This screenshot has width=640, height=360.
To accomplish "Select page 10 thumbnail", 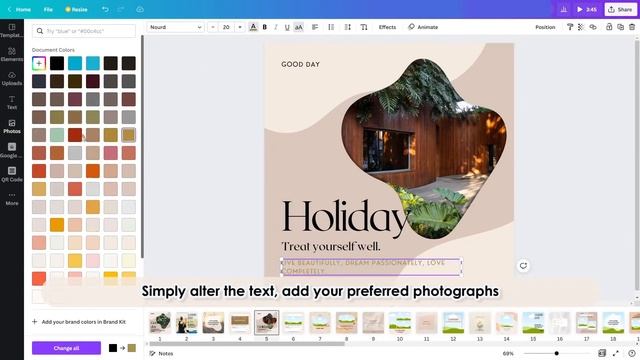I will 400,322.
